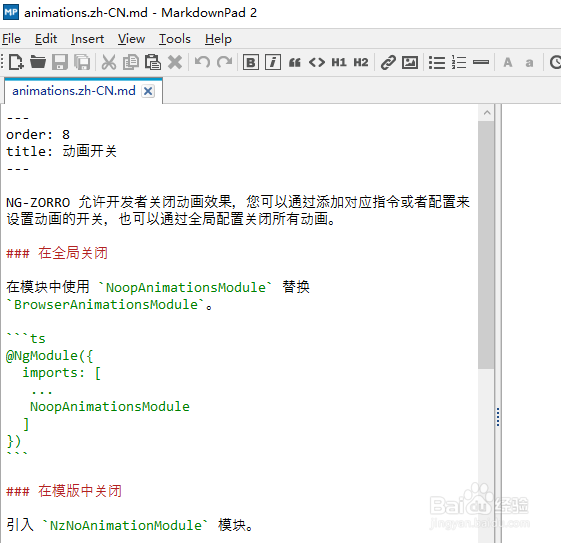Click the text '在模块中使用'
This screenshot has width=561, height=543.
click(x=48, y=287)
